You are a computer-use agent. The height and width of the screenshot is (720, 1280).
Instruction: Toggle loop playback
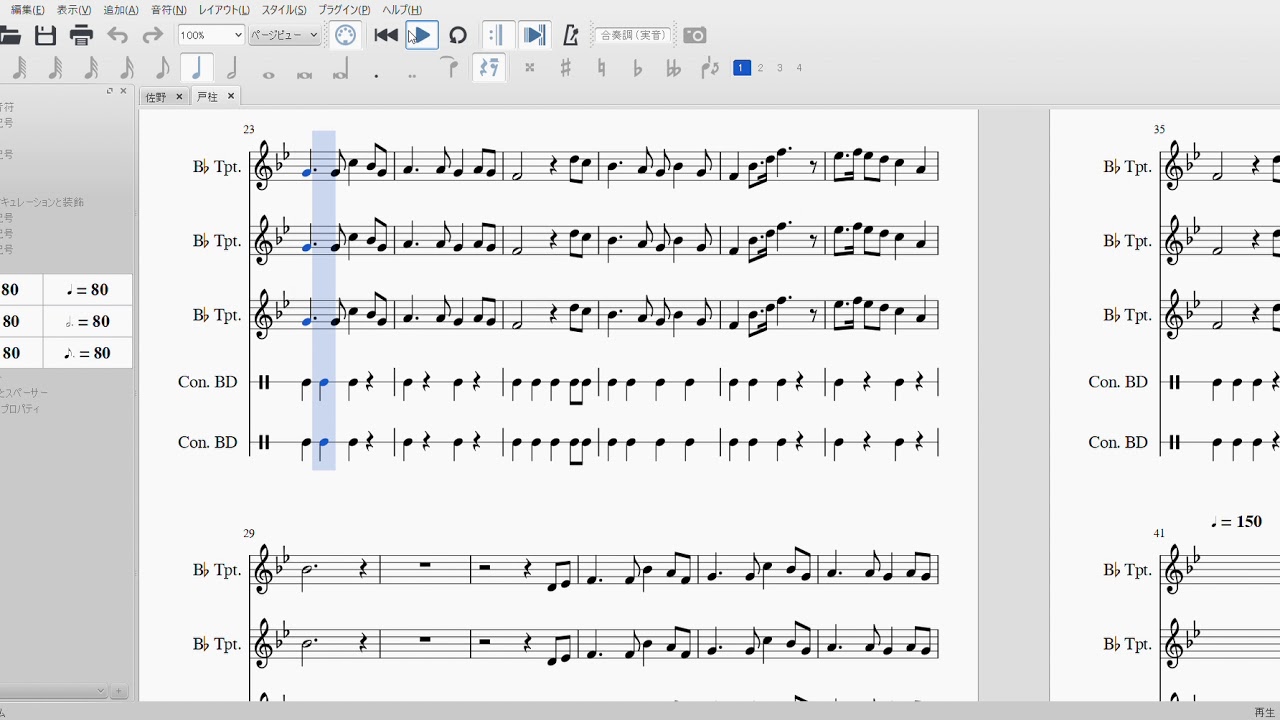coord(458,36)
